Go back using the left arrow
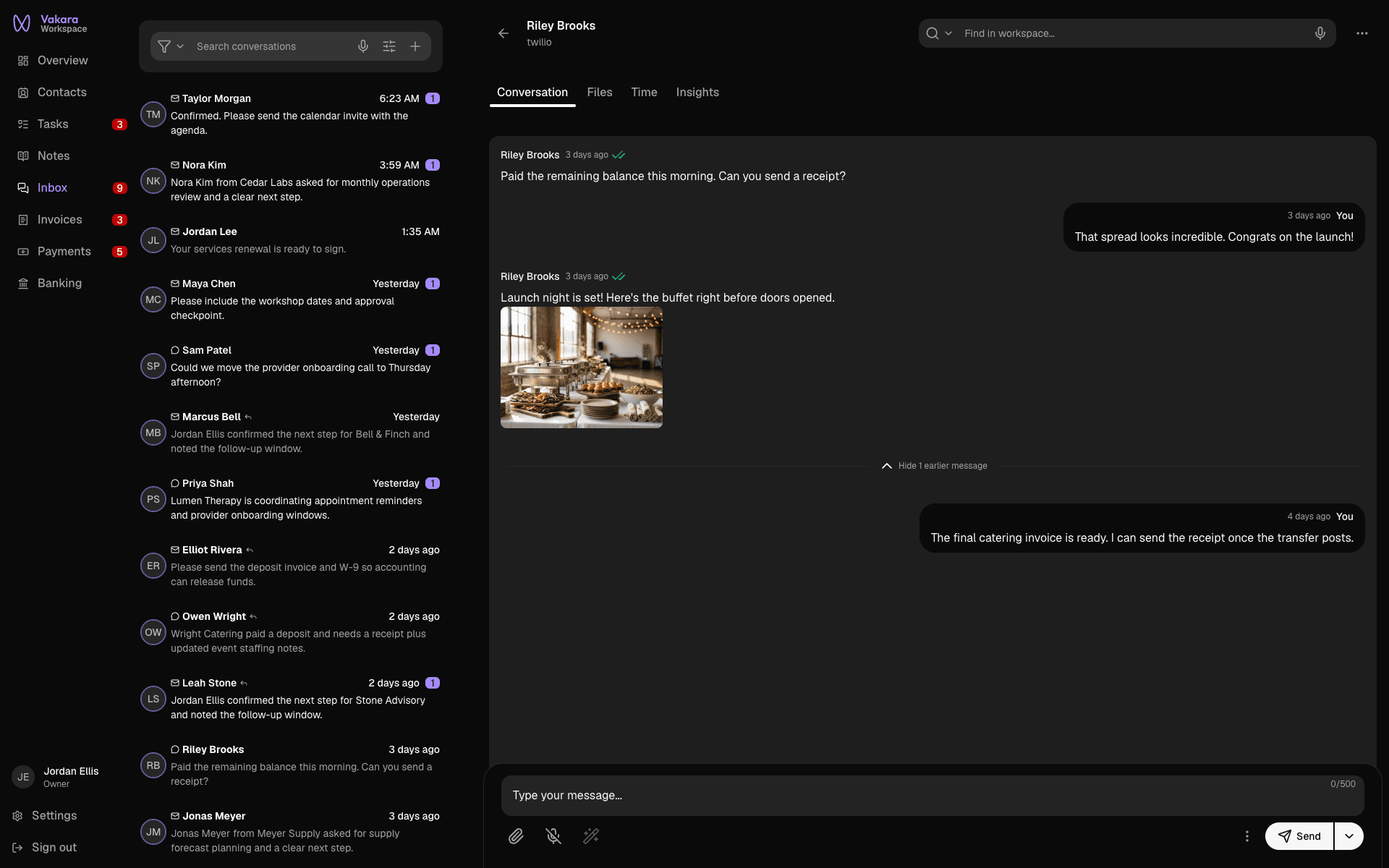This screenshot has width=1389, height=868. coord(504,33)
